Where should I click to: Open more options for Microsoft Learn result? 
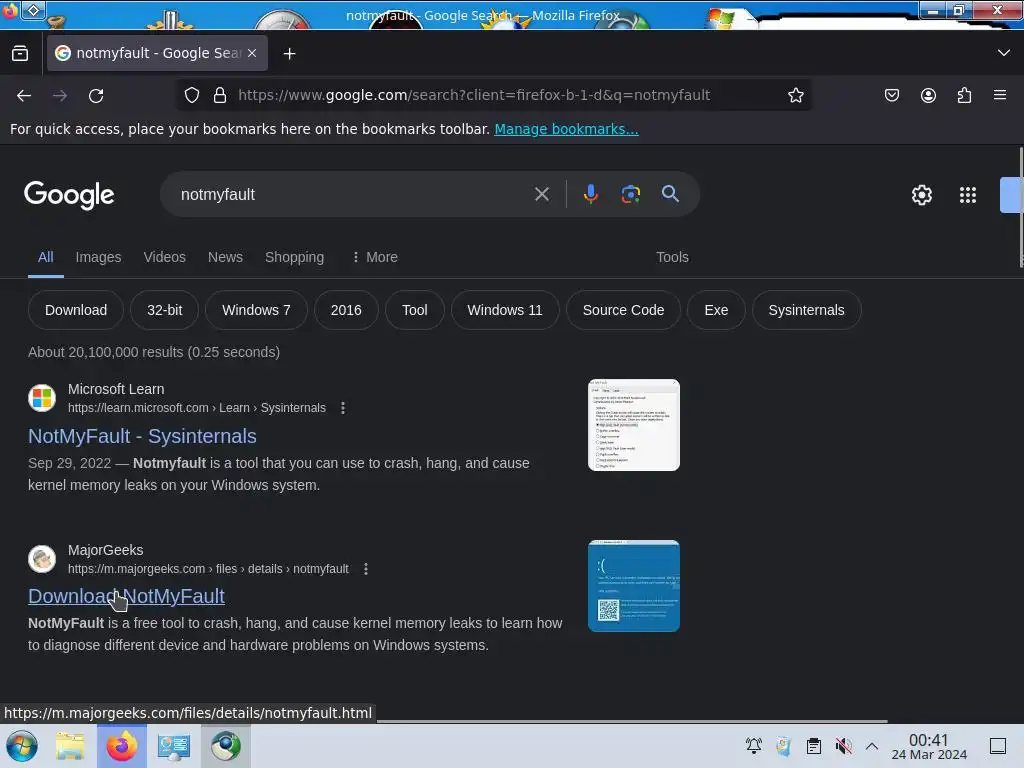pyautogui.click(x=343, y=408)
